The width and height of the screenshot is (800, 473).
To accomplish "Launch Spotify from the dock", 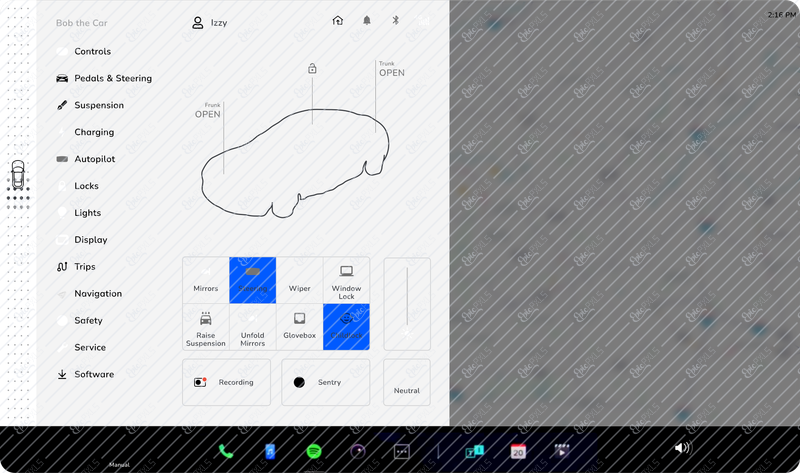I will click(x=314, y=451).
